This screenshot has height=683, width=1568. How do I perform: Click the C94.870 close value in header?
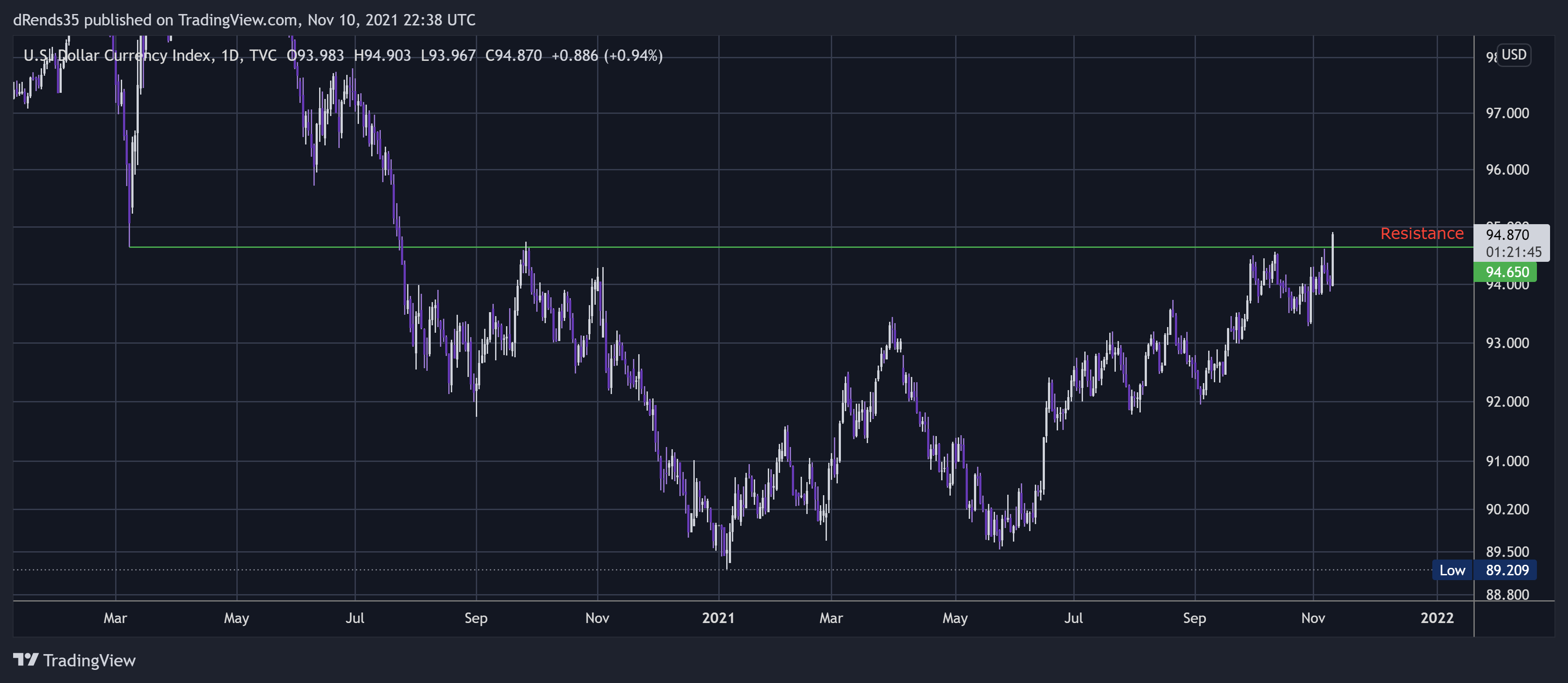click(513, 56)
